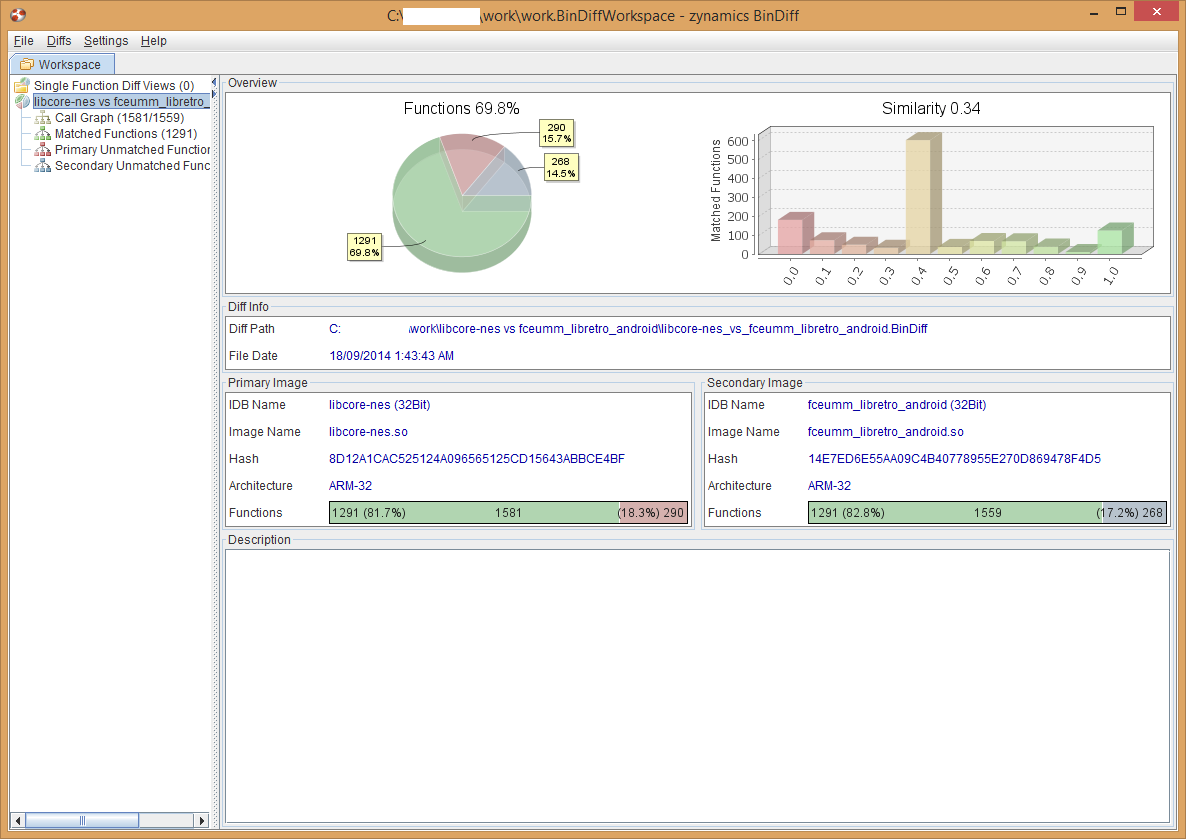Click the secondary Functions blue unmatched bar segment

click(1135, 513)
